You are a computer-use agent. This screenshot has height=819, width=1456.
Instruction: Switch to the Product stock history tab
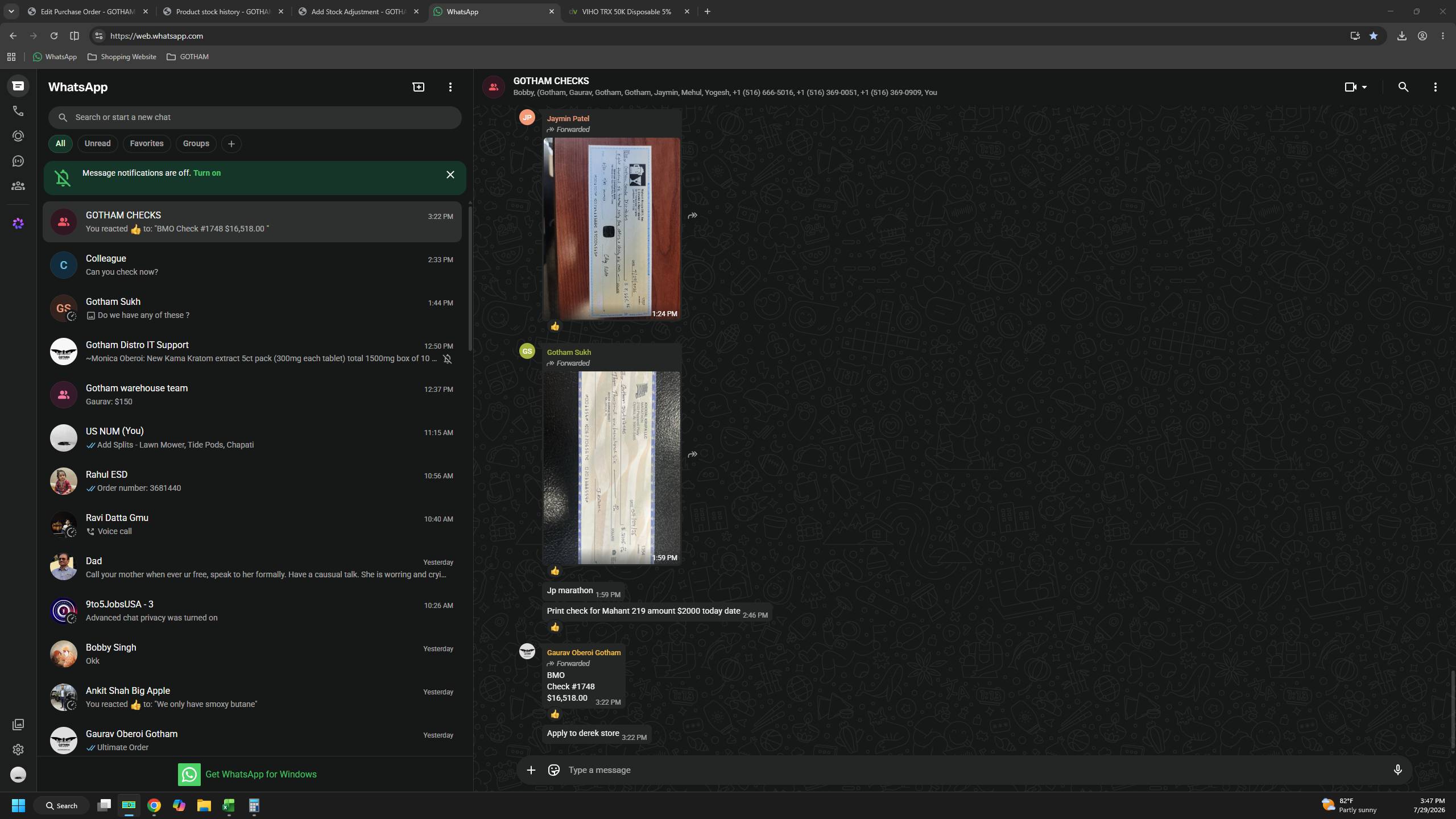pos(223,11)
